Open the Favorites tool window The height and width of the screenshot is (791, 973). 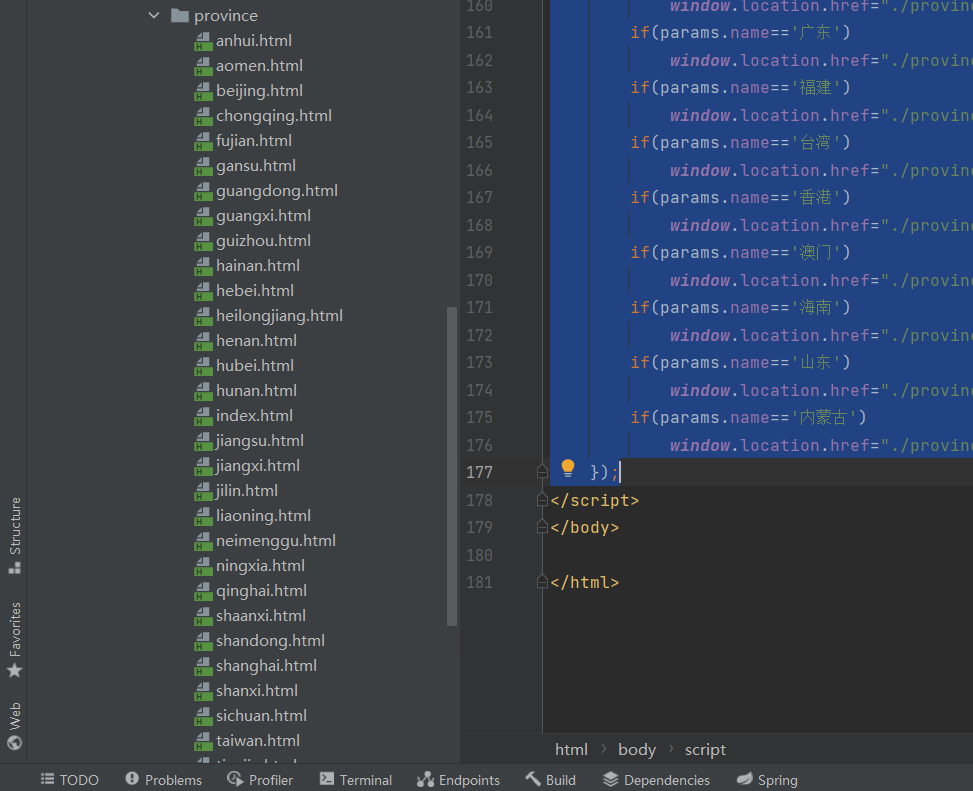14,640
